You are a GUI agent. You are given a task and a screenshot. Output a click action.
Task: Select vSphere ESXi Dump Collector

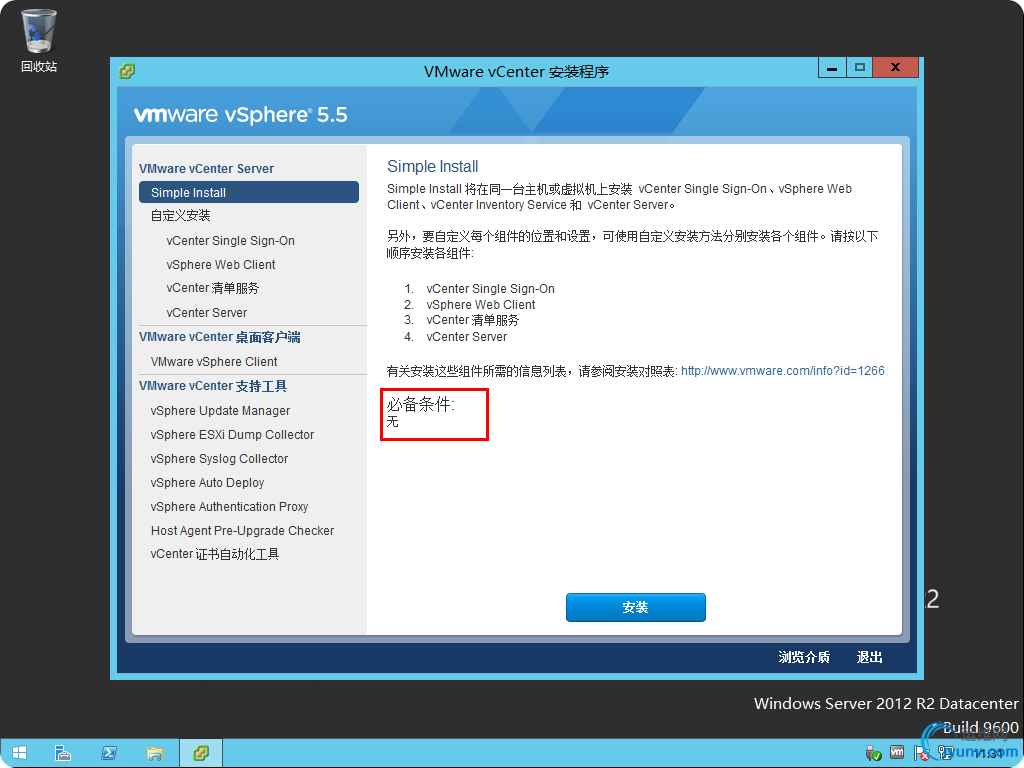click(232, 435)
